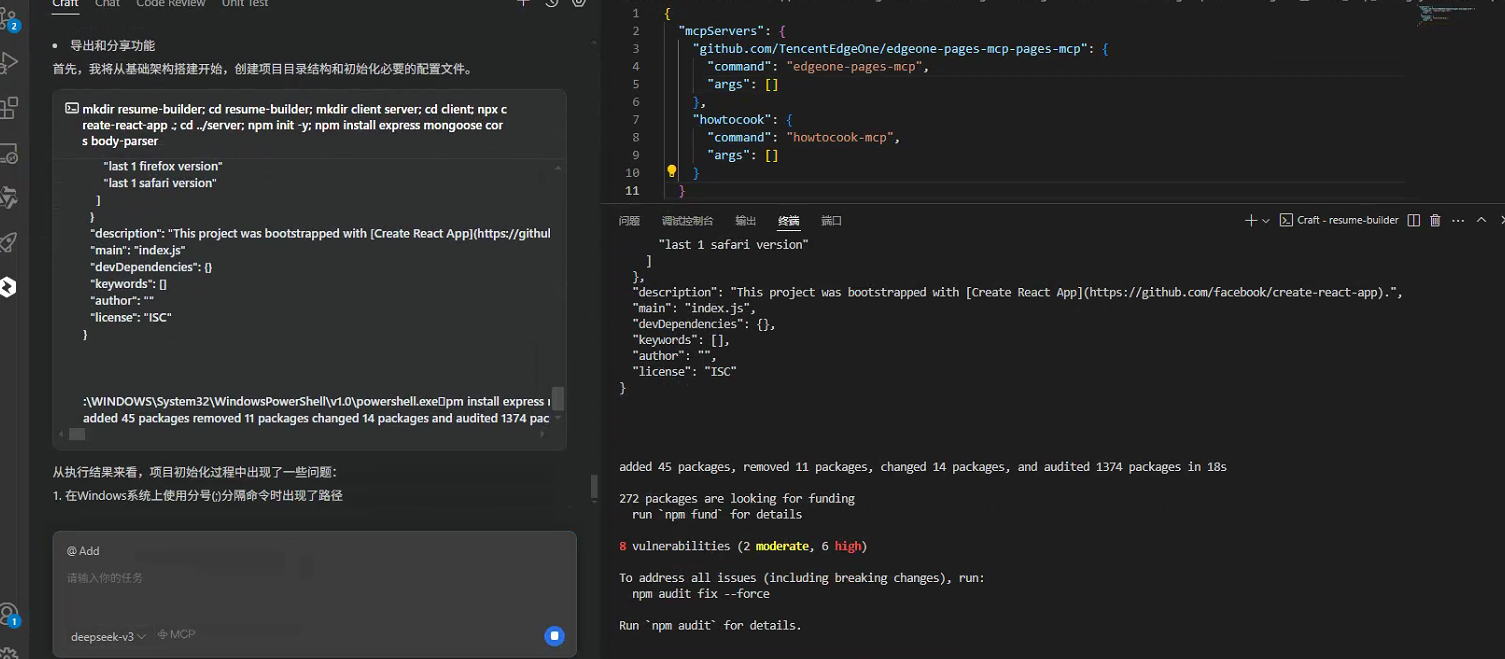Viewport: 1505px width, 659px height.
Task: Create a new terminal with plus icon
Action: tap(1250, 220)
